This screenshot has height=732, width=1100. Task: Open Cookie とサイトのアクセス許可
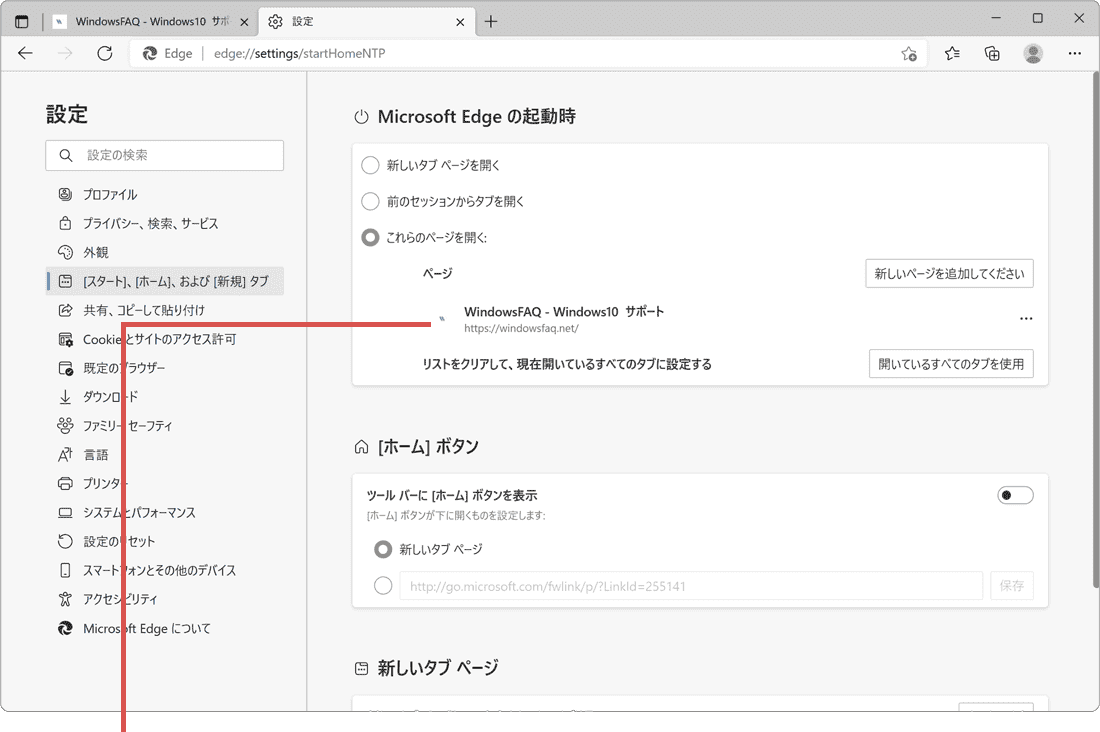point(165,339)
